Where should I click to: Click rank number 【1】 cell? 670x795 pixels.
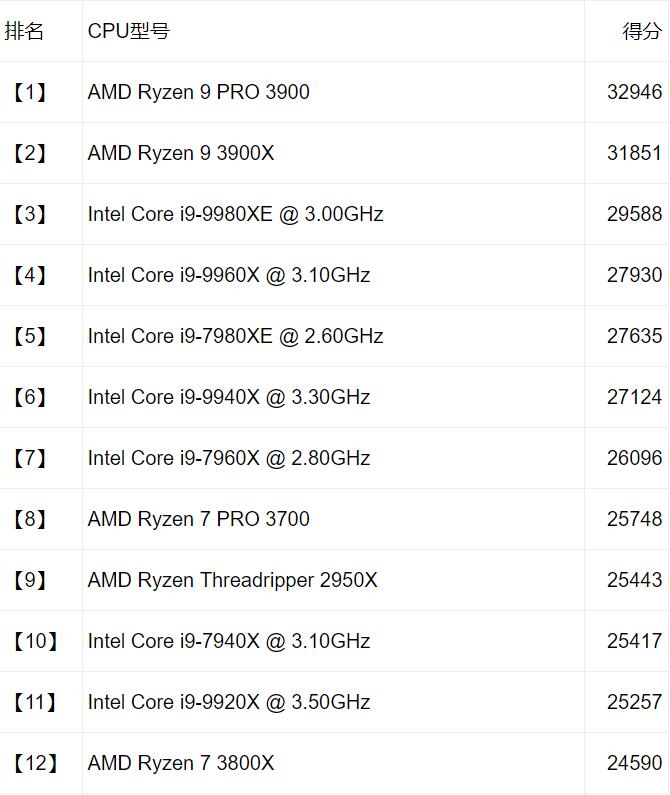coord(30,92)
